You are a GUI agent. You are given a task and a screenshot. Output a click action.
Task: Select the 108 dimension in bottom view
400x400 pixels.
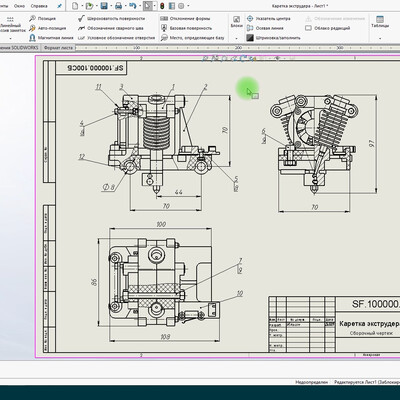[165, 337]
